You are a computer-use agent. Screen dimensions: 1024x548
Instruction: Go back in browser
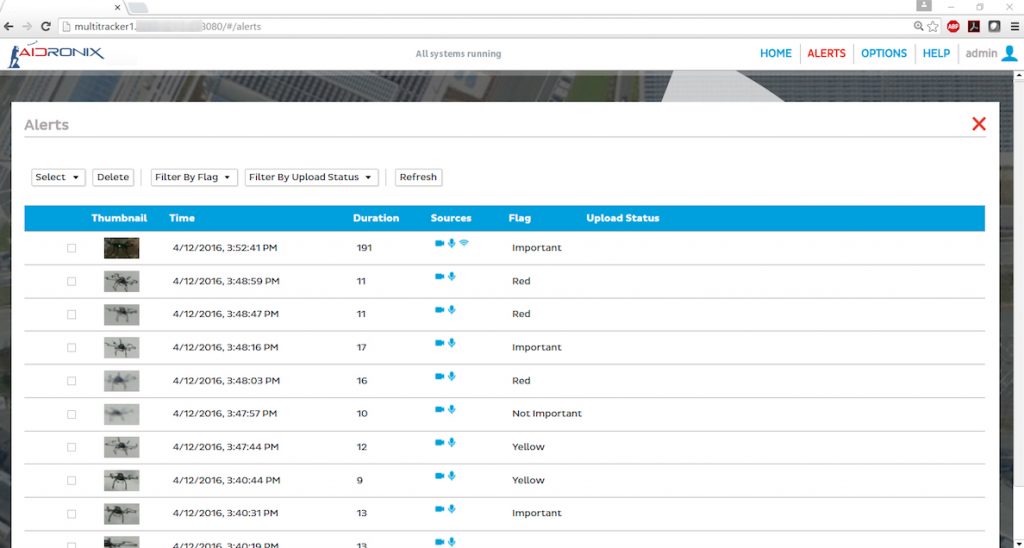(8, 26)
